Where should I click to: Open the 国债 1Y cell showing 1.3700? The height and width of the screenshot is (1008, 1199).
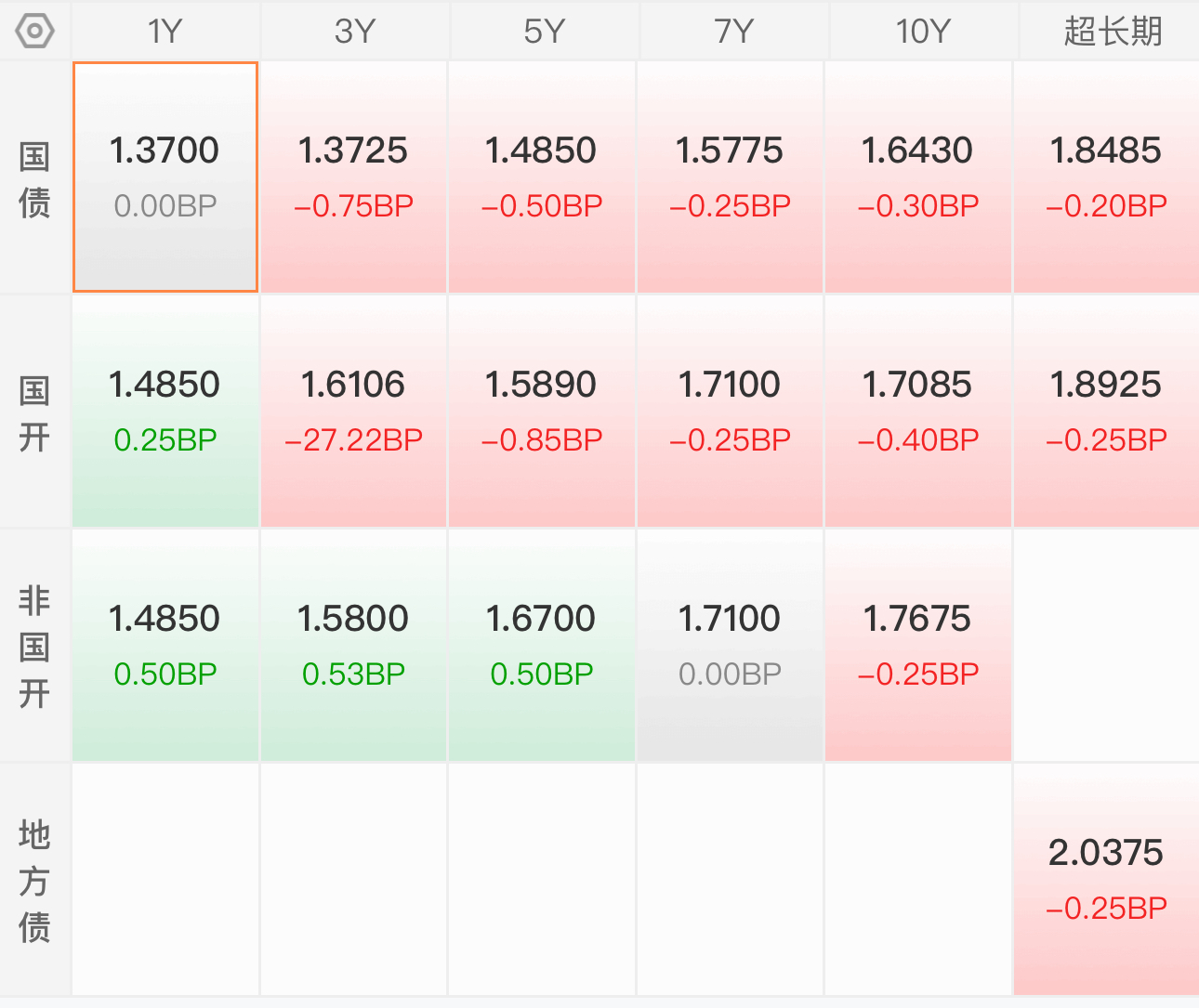click(x=165, y=177)
